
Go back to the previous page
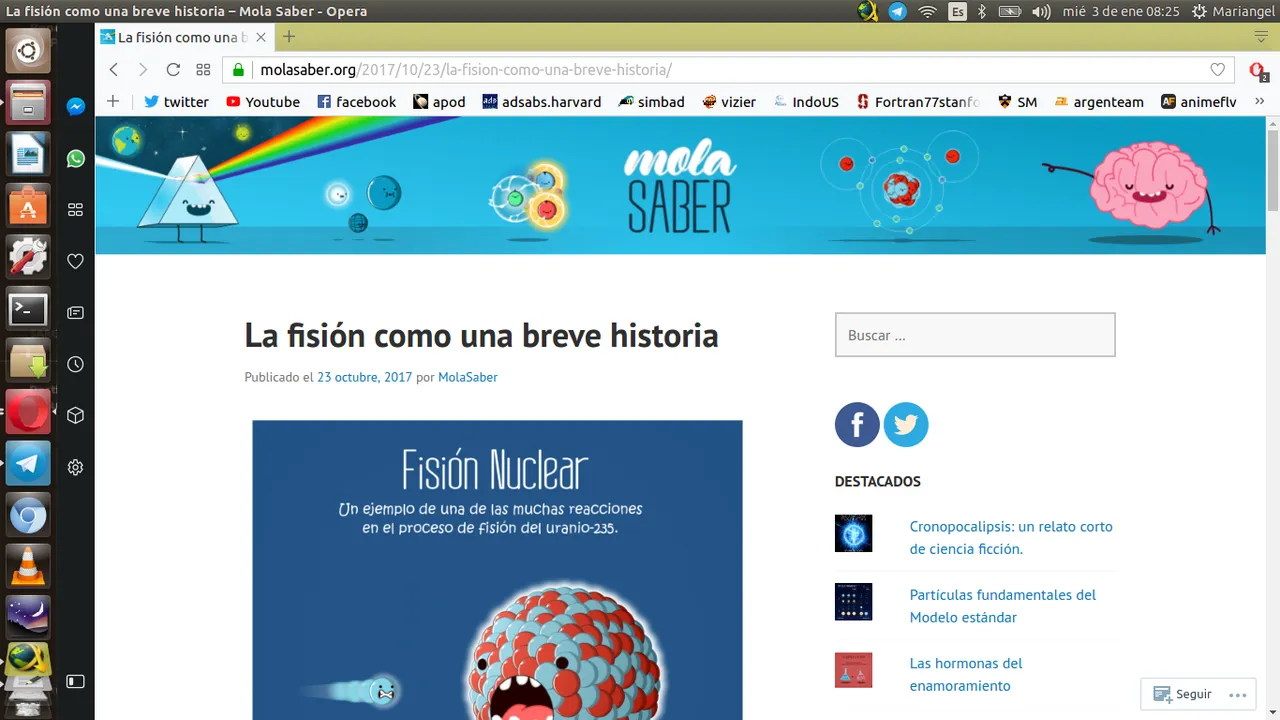point(114,70)
